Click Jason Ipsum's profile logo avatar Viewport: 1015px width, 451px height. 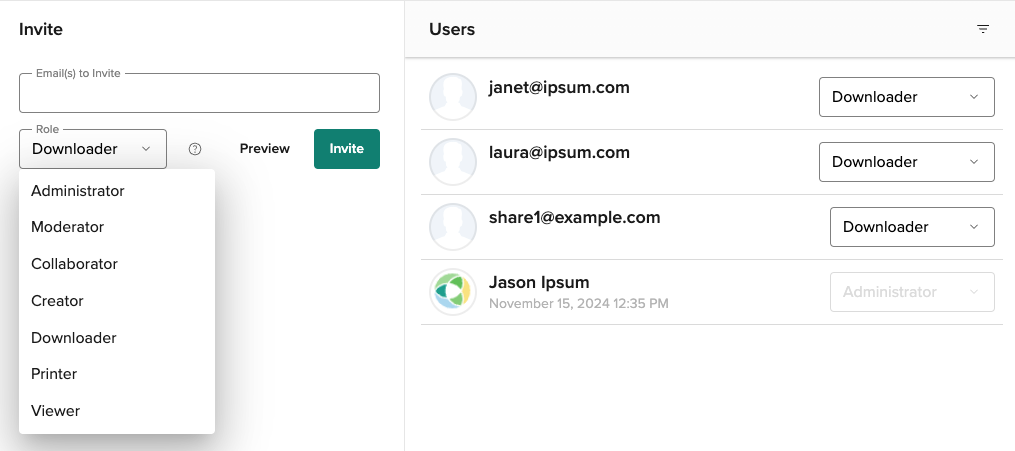pyautogui.click(x=453, y=292)
